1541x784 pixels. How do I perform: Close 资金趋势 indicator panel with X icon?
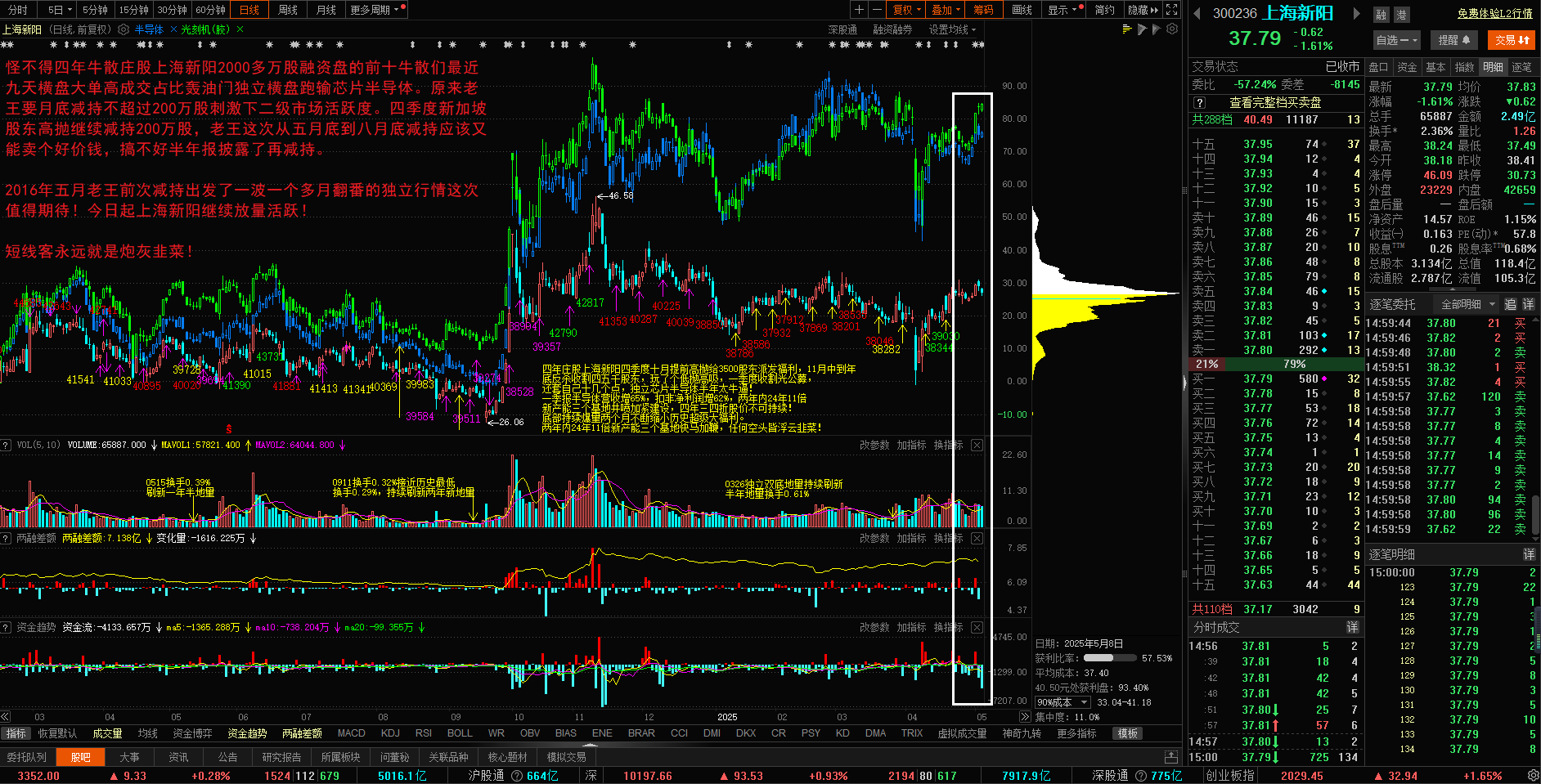(x=977, y=627)
